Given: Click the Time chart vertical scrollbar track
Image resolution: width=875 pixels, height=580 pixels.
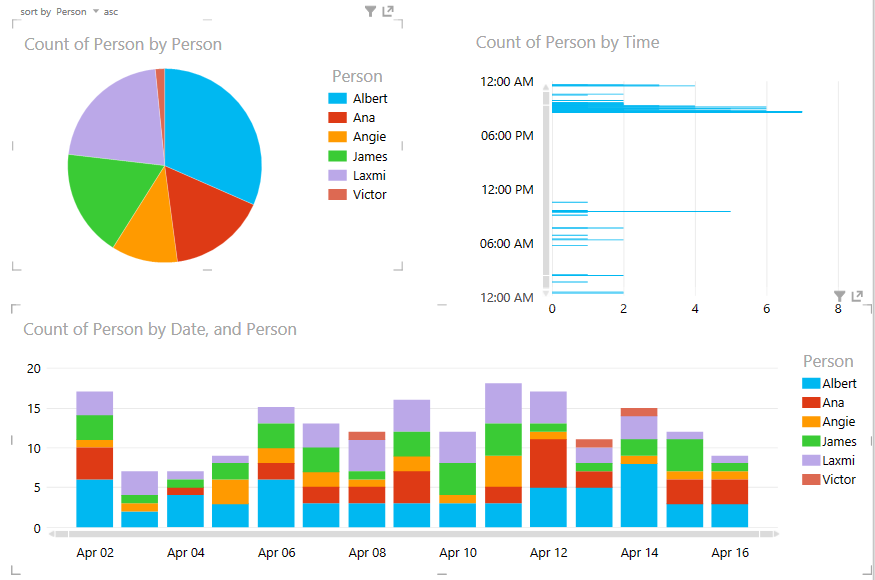Looking at the screenshot, I should coord(546,190).
